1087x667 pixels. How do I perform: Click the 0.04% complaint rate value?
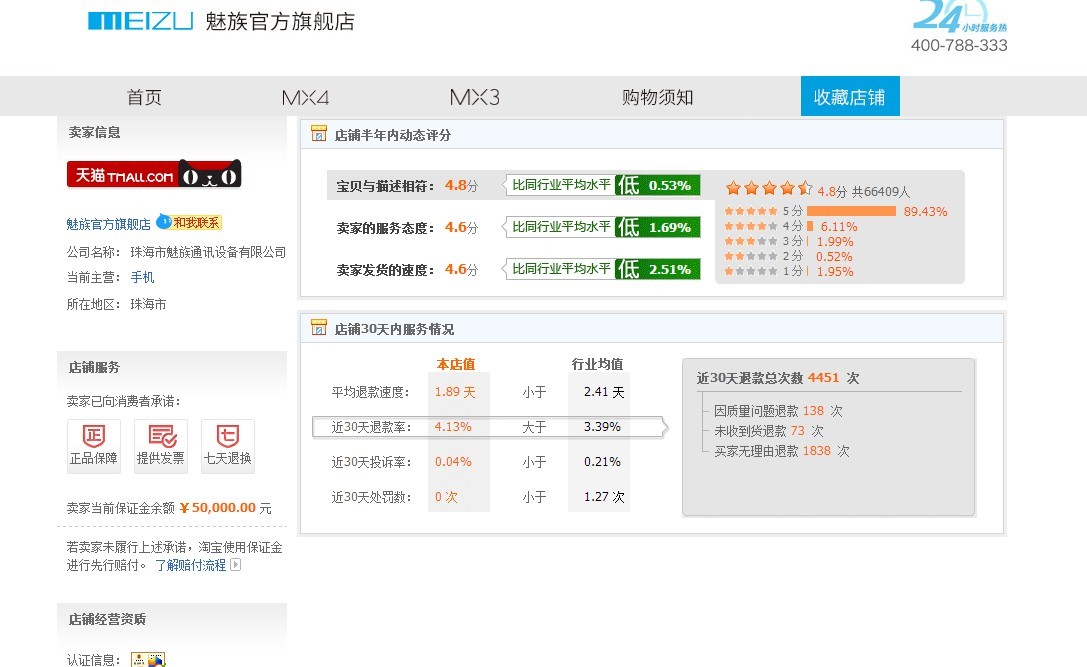pyautogui.click(x=453, y=462)
